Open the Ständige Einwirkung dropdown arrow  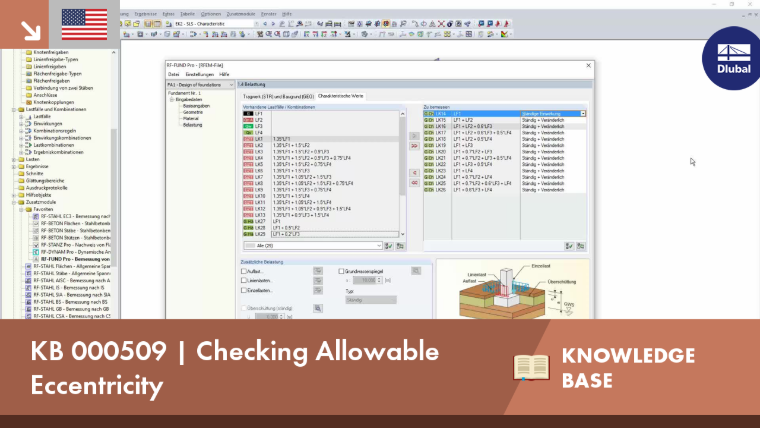583,114
